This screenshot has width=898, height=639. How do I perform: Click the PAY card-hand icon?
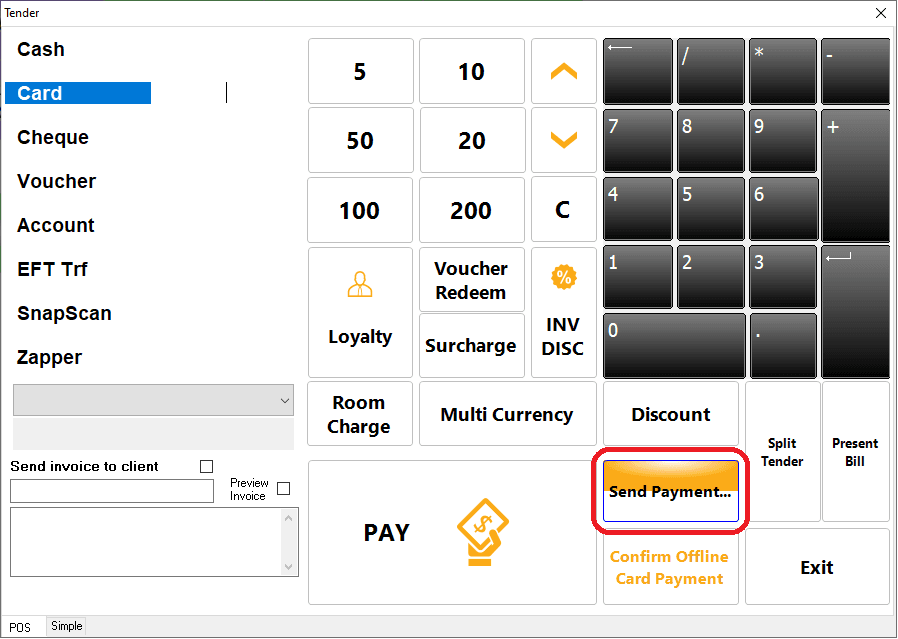[x=482, y=531]
